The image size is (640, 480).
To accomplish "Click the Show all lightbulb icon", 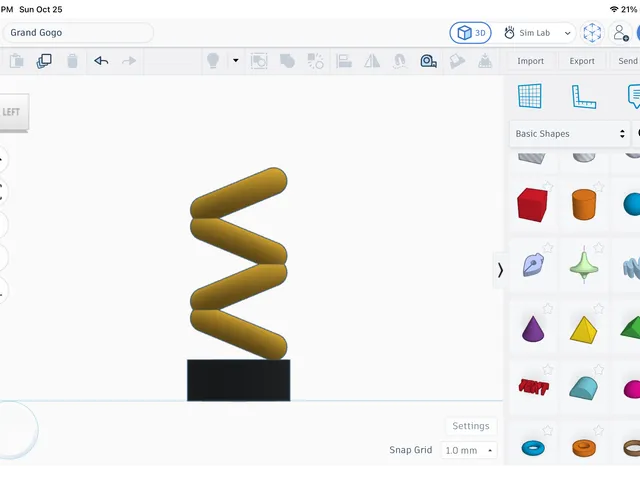I will coord(213,61).
